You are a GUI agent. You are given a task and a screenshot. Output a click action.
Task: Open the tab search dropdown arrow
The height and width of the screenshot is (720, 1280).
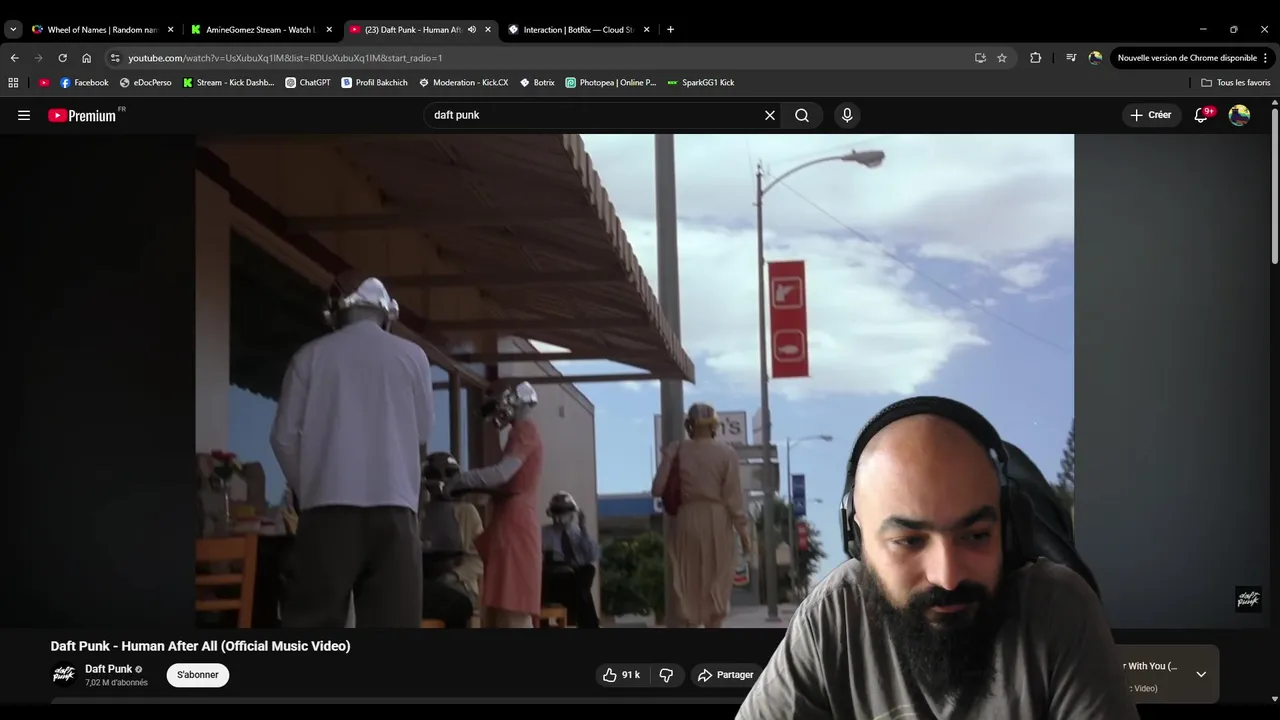coord(13,30)
